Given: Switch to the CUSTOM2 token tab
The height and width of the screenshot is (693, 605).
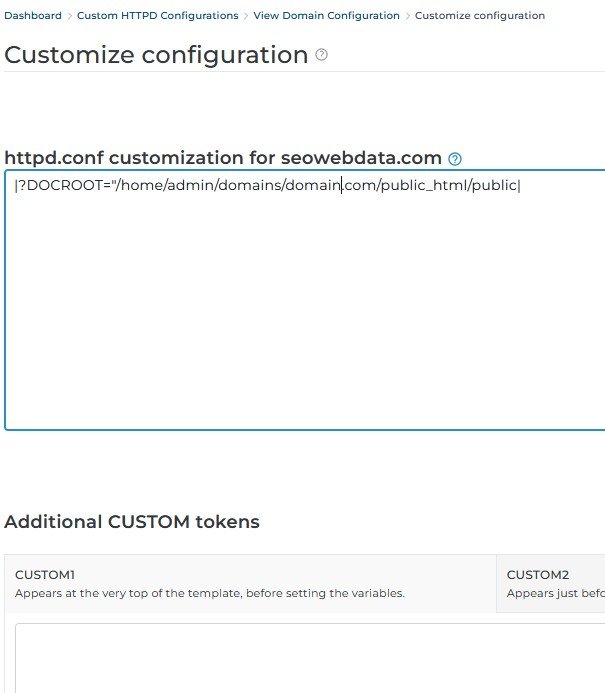Looking at the screenshot, I should (x=551, y=583).
